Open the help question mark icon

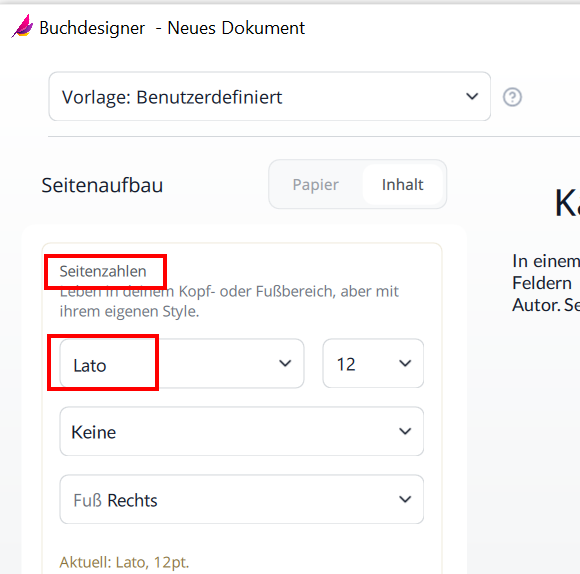(512, 97)
